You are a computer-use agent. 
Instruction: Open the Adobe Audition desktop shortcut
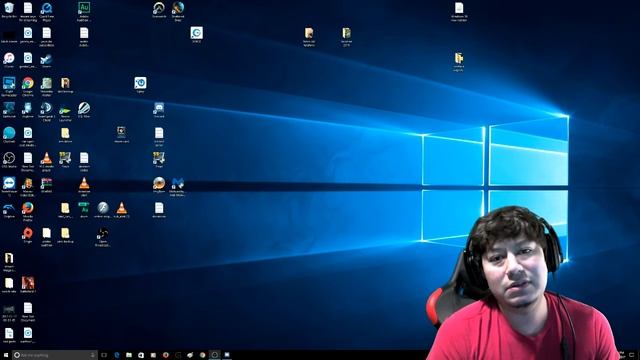(x=84, y=11)
